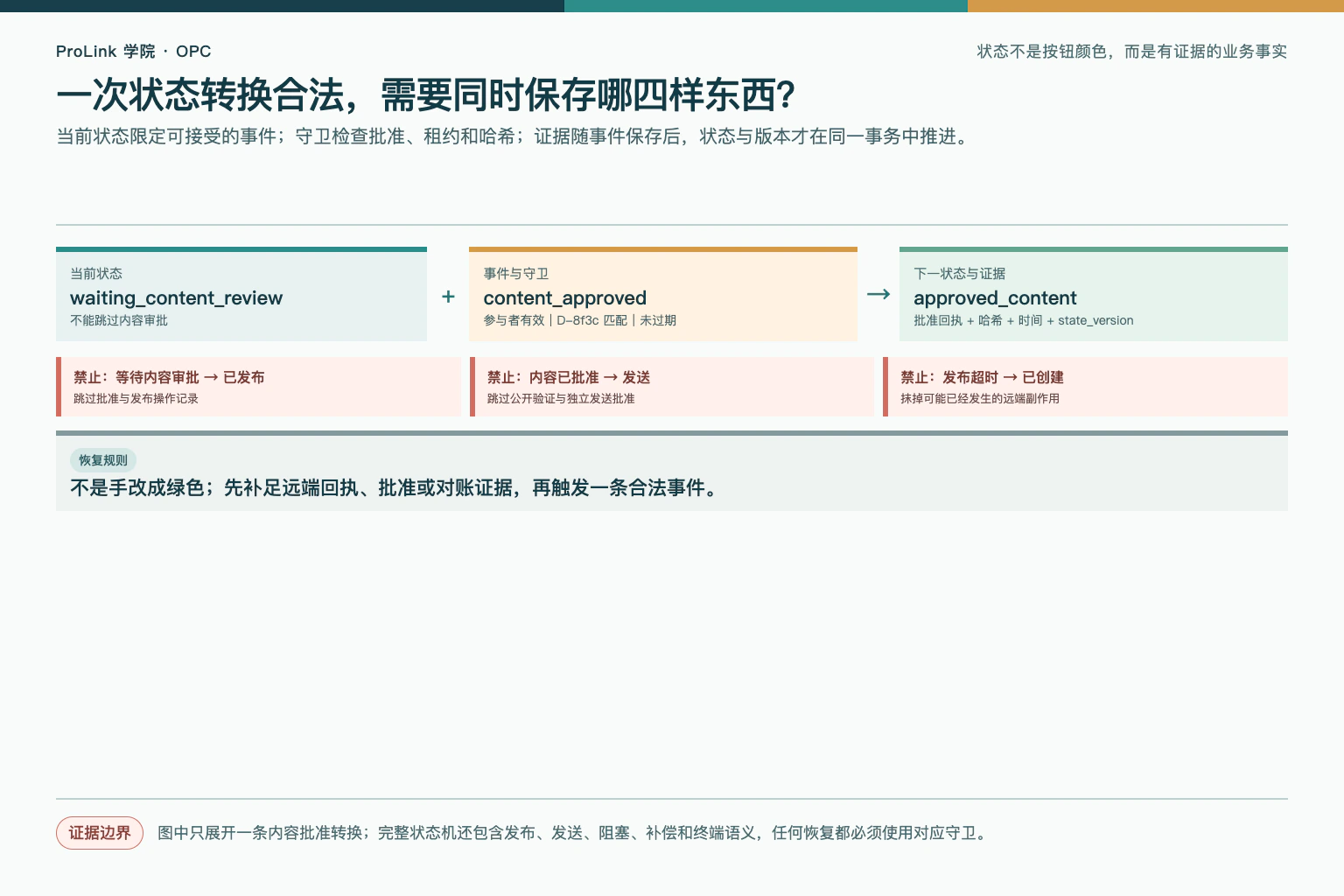Screen dimensions: 1344x896
Task: Click the note 抹掉可能已经发生的远端副作用
Action: click(980, 398)
